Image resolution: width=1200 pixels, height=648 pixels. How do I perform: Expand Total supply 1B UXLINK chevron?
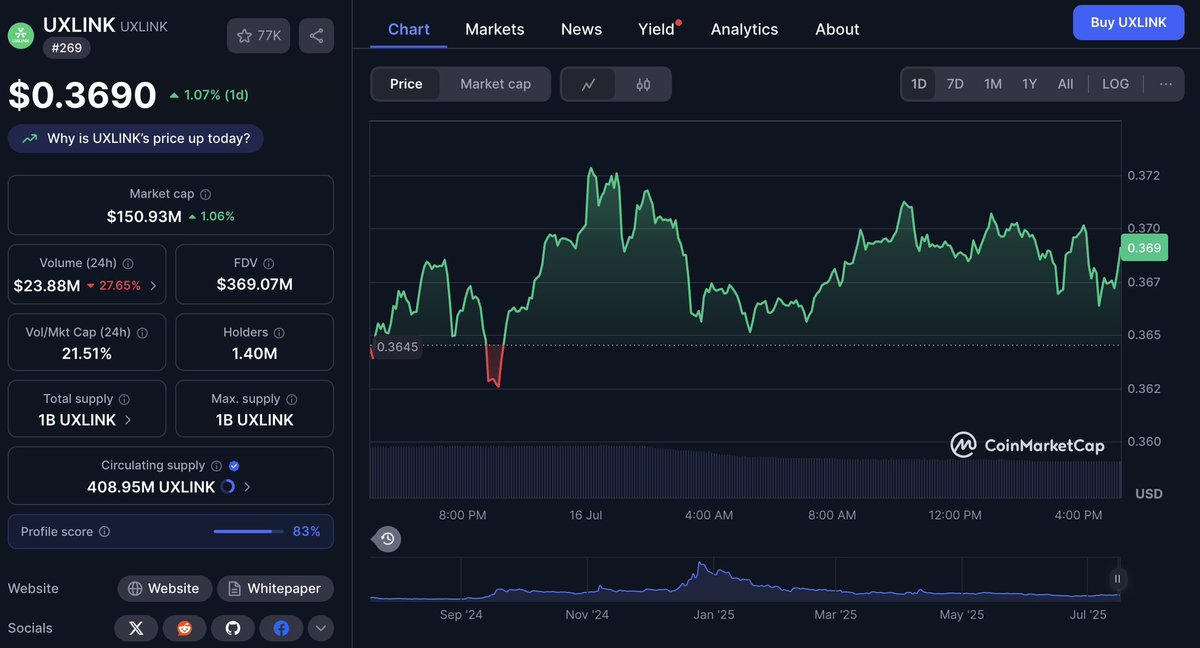pyautogui.click(x=127, y=420)
